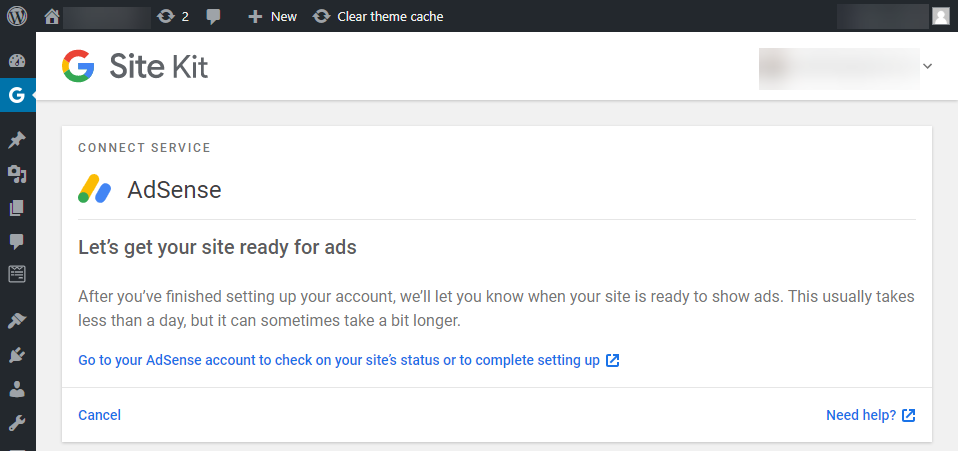Open the form/table icon in sidebar
Image resolution: width=958 pixels, height=451 pixels.
tap(17, 274)
